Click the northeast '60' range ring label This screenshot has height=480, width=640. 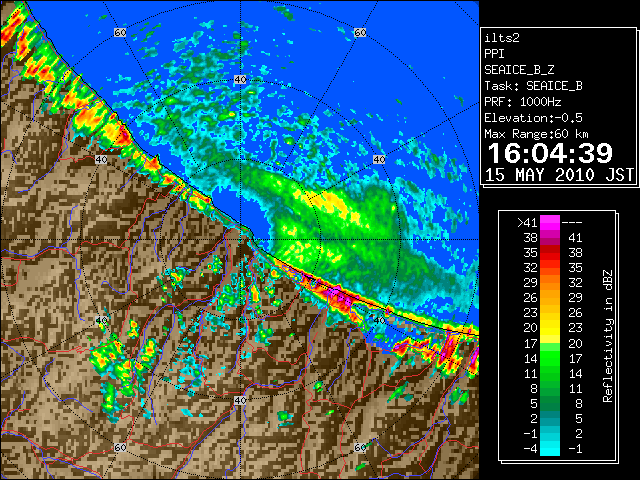click(x=360, y=33)
